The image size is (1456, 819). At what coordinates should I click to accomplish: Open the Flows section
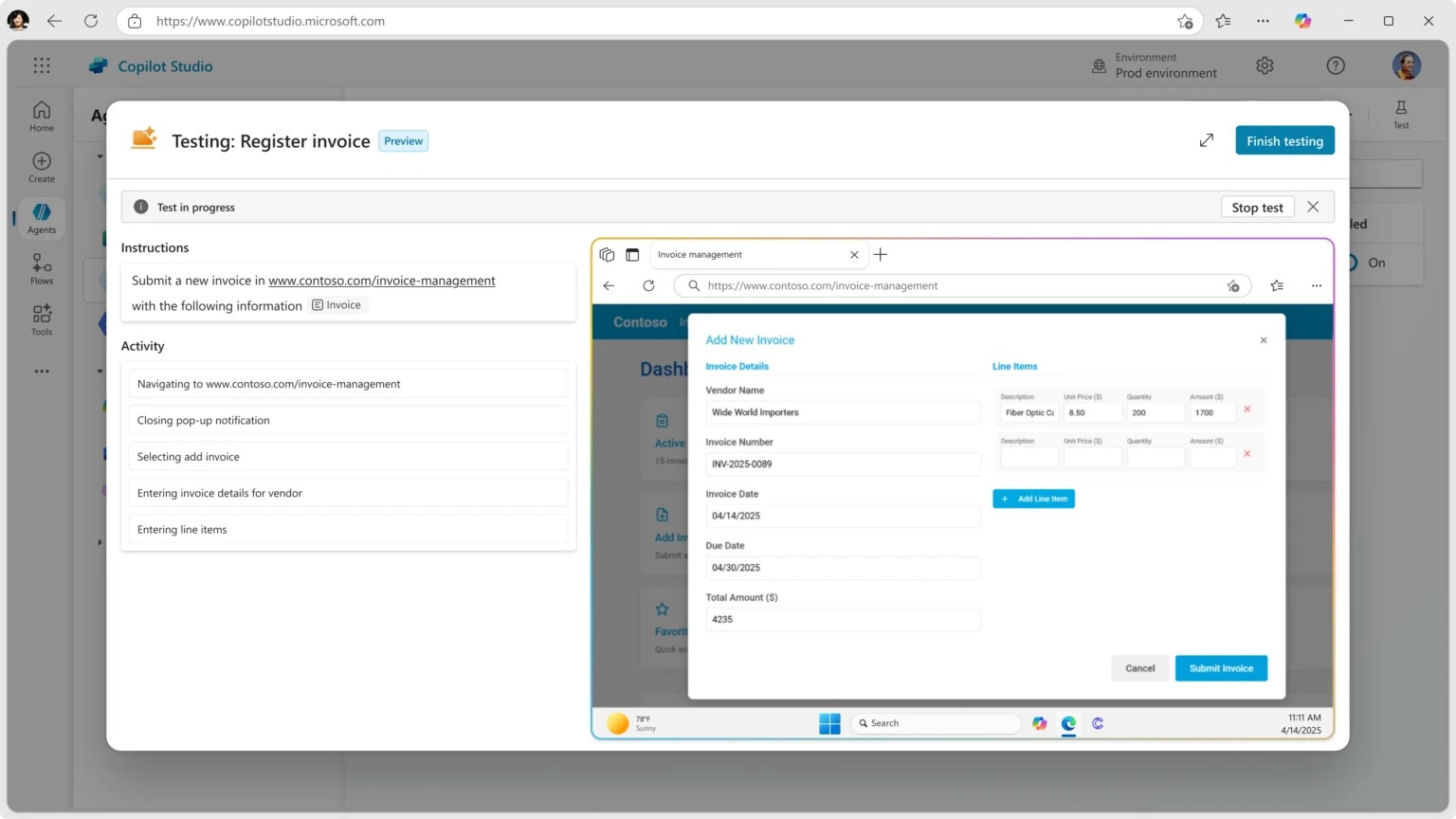click(x=41, y=268)
